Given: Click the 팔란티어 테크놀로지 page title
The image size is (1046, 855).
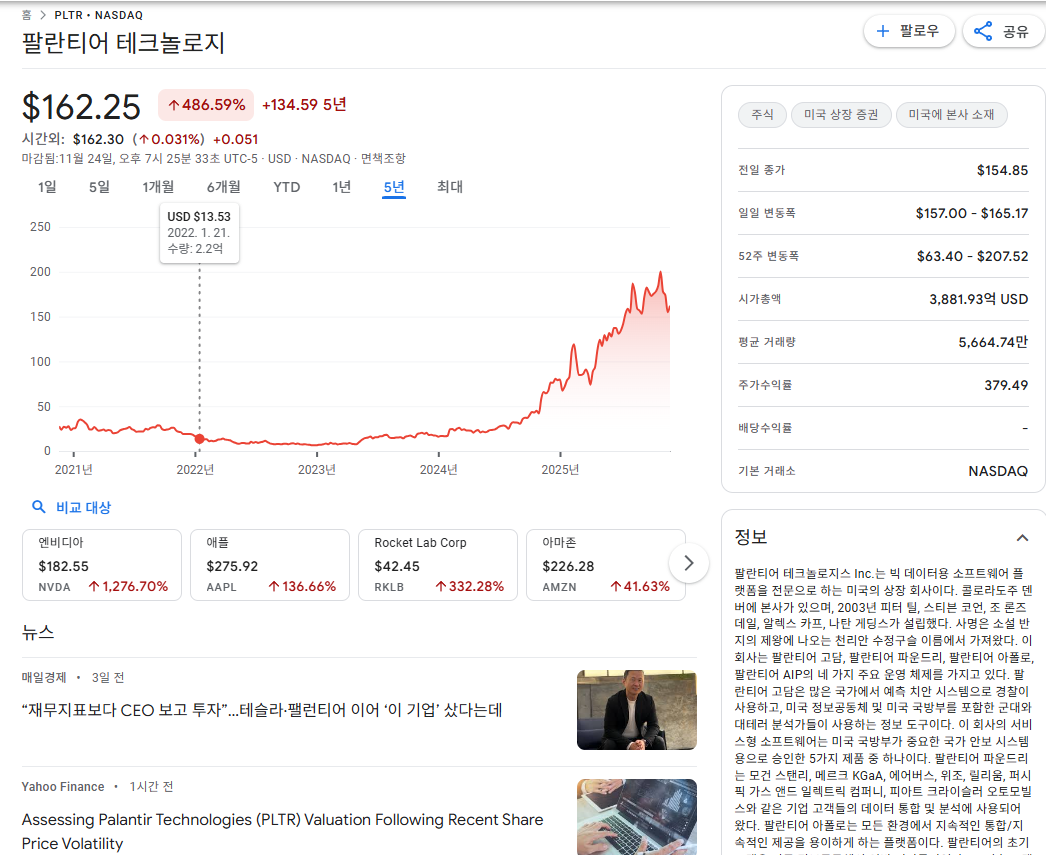Looking at the screenshot, I should click(x=123, y=43).
